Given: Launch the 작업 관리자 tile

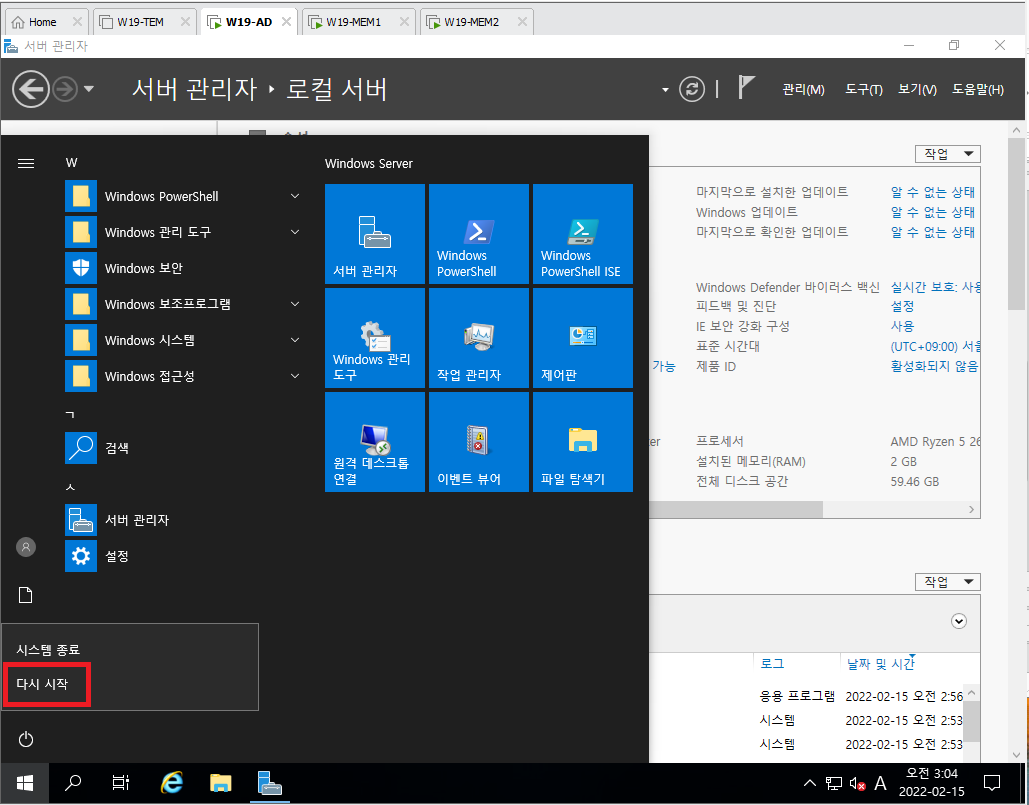Looking at the screenshot, I should 478,338.
